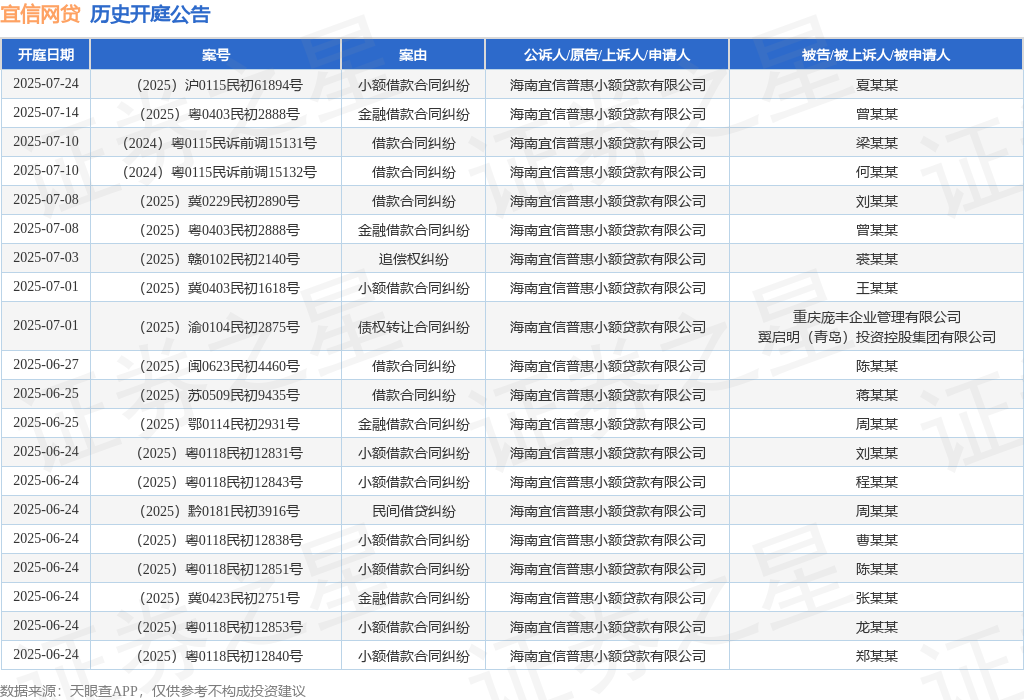Click plaintiff cell in 夏某某 row

[607, 85]
